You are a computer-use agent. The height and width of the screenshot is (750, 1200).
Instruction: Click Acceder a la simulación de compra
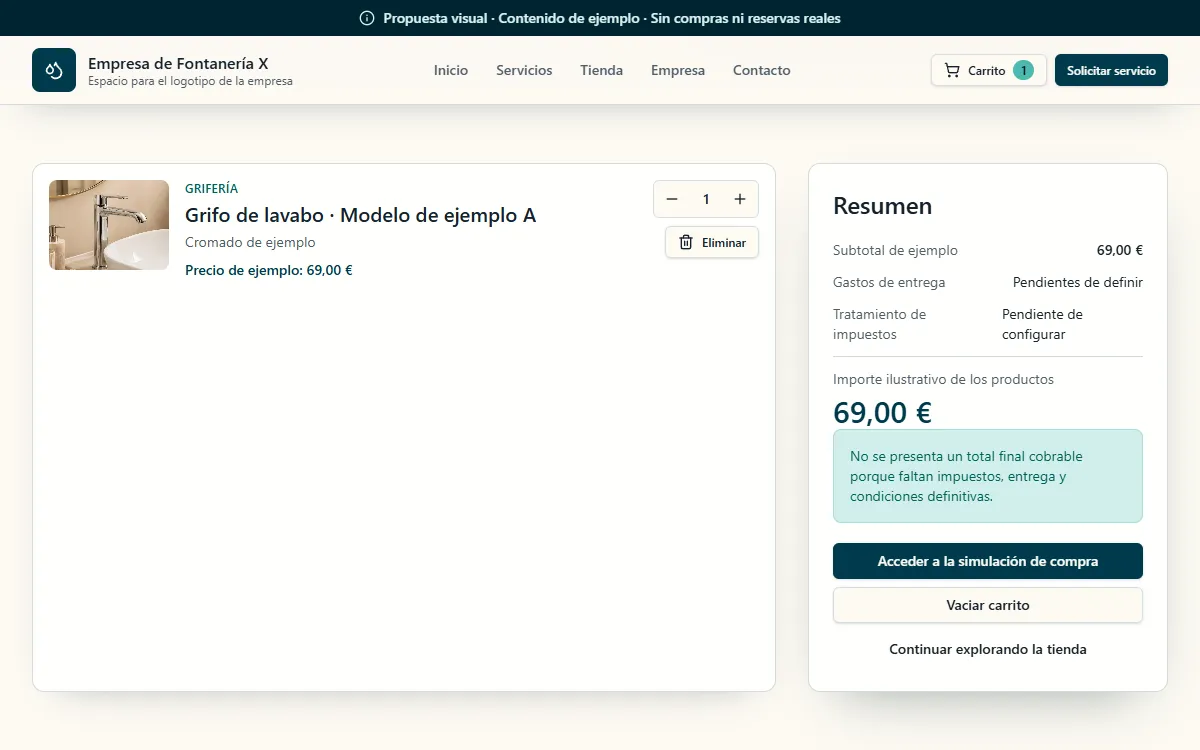(x=988, y=561)
